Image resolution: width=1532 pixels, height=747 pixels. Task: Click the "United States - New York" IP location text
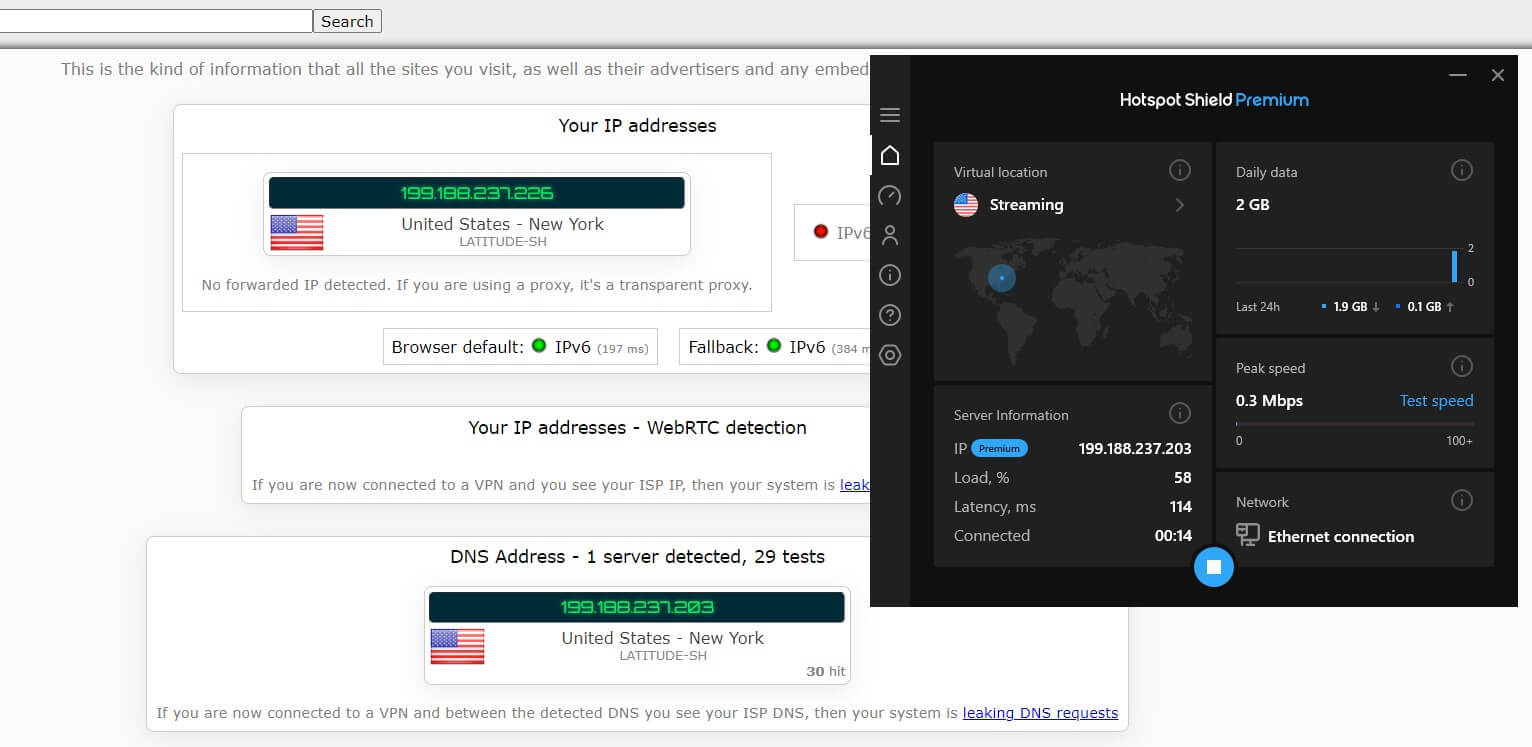pyautogui.click(x=503, y=224)
